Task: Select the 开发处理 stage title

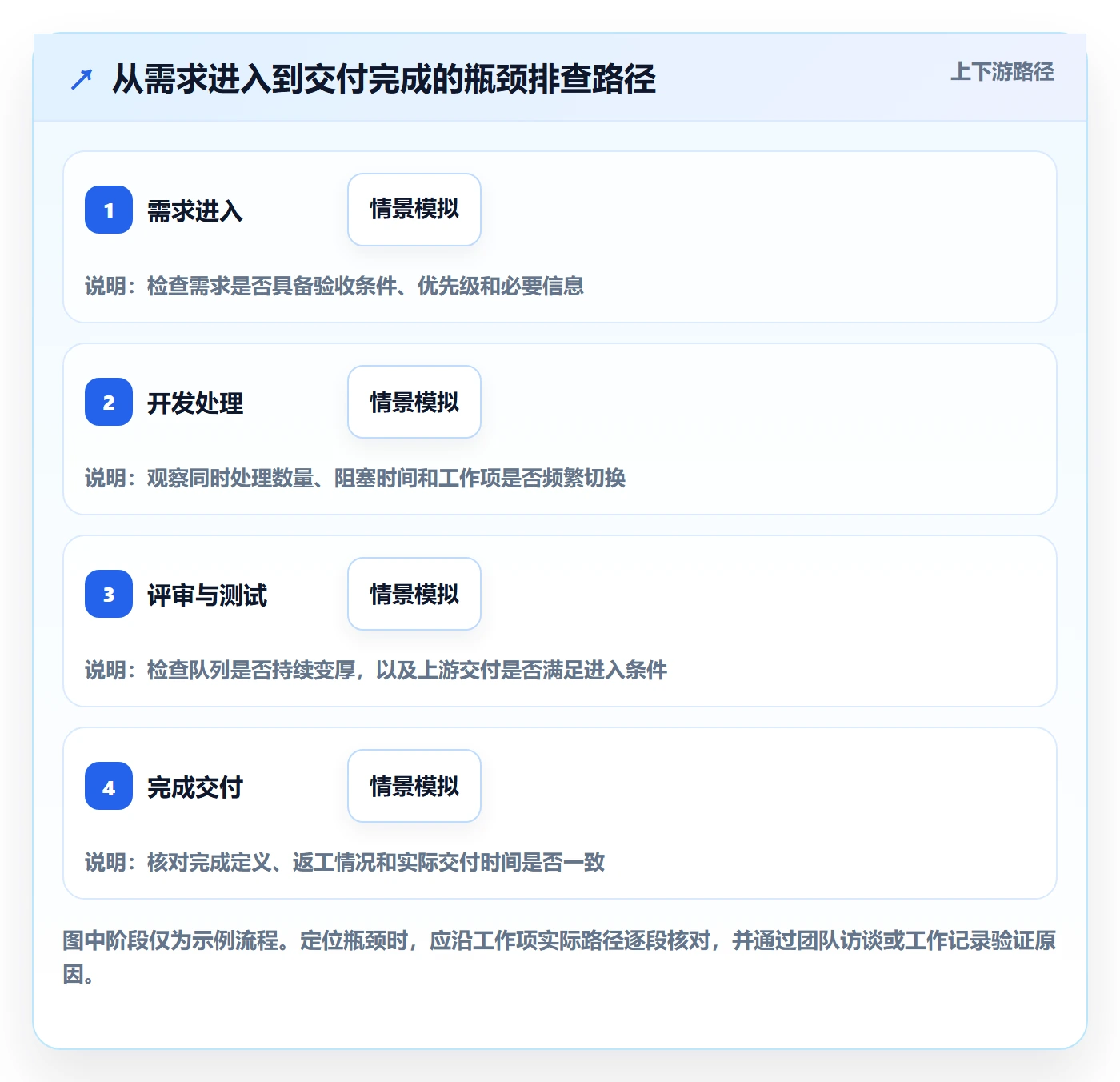Action: 195,403
